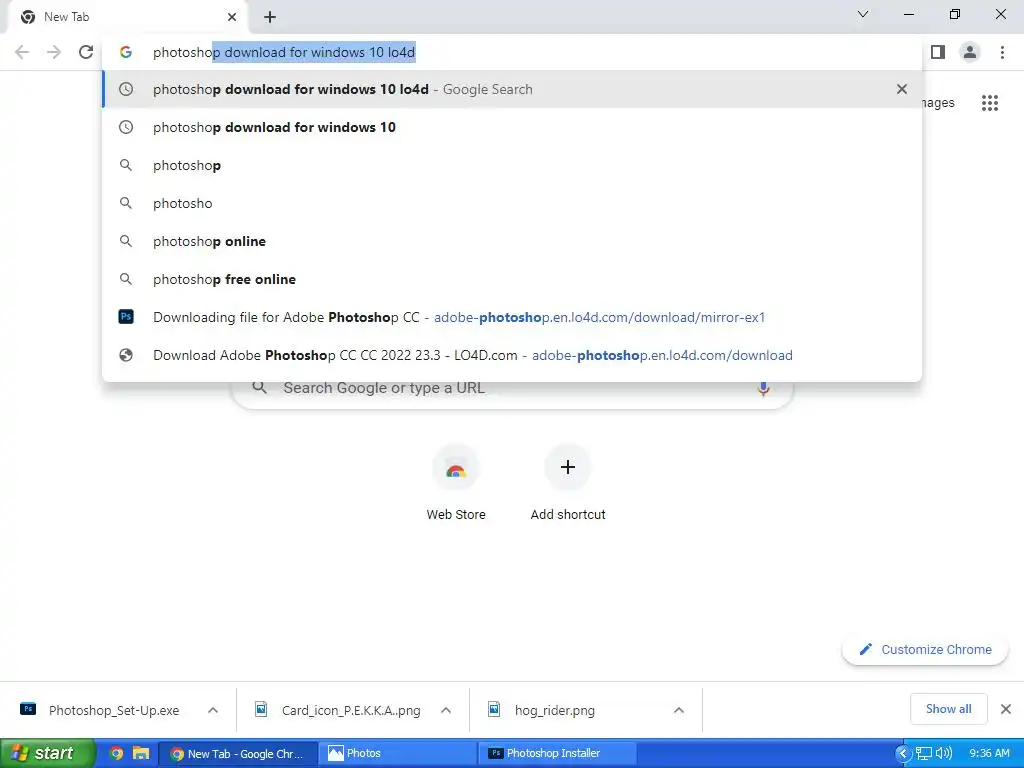
Task: Open the Web Store shortcut
Action: pyautogui.click(x=456, y=483)
